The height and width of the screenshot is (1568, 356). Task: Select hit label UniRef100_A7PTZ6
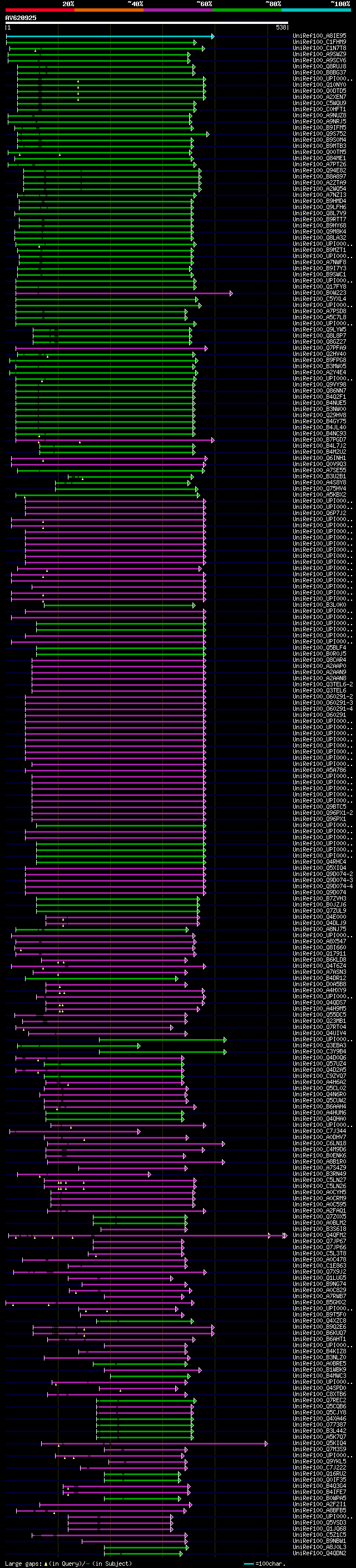[319, 164]
